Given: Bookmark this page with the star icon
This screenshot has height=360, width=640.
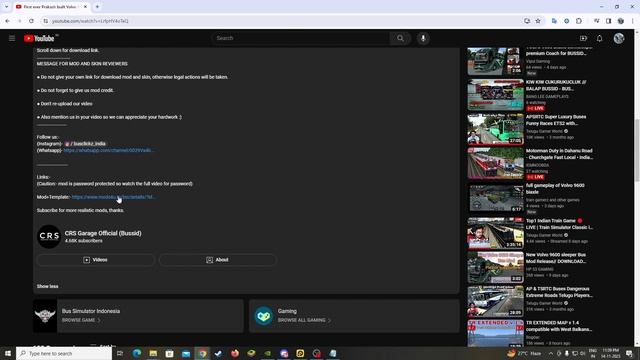Looking at the screenshot, I should [538, 21].
